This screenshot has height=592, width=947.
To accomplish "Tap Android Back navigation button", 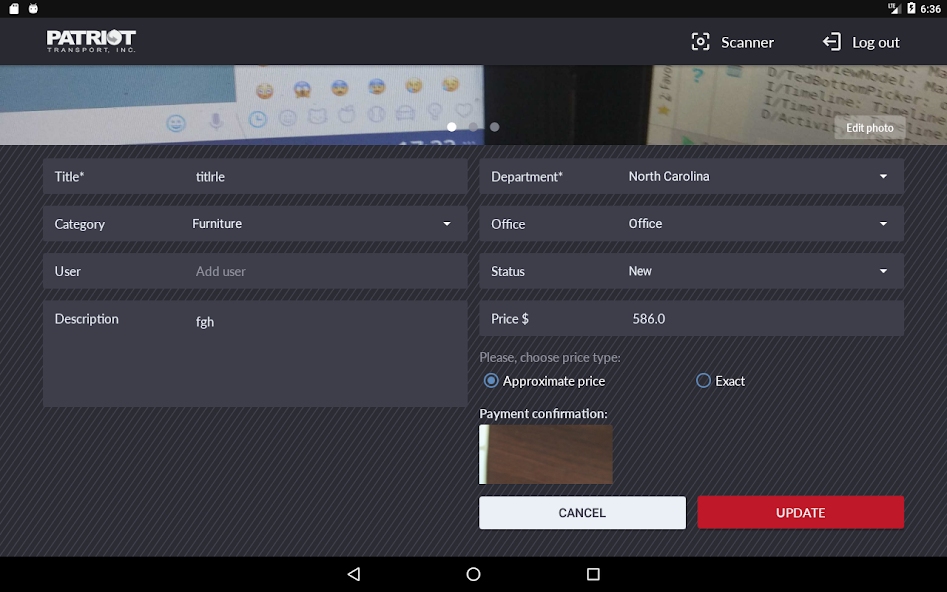I will 354,574.
